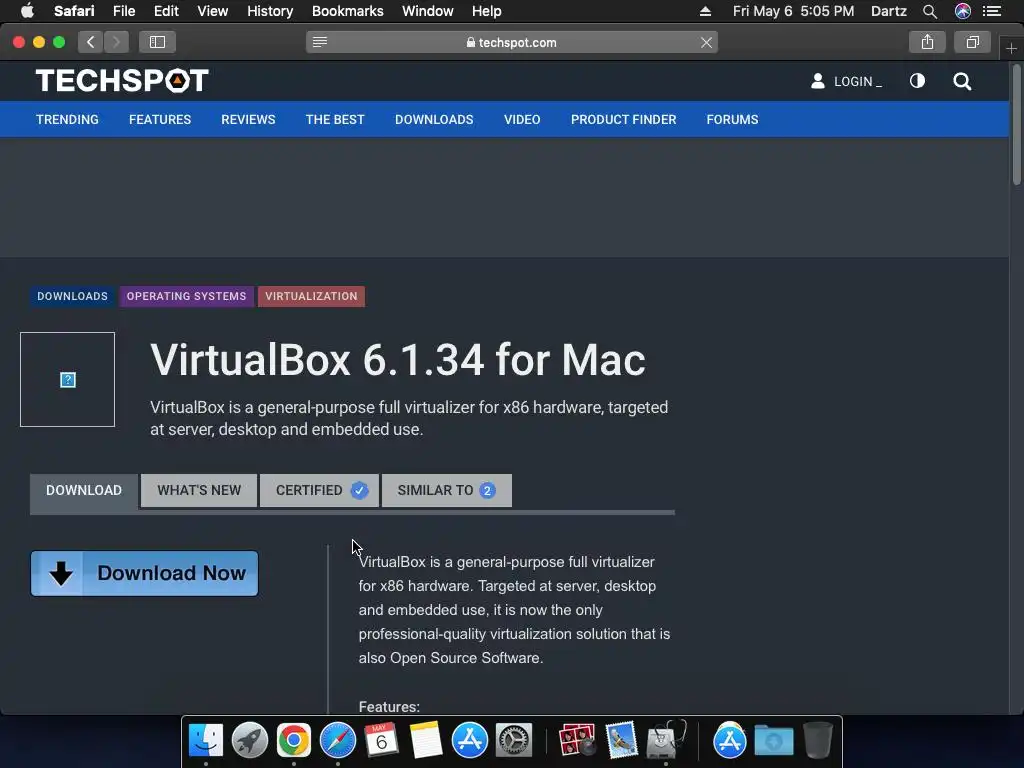
Task: Show all tabs overview button
Action: click(972, 42)
